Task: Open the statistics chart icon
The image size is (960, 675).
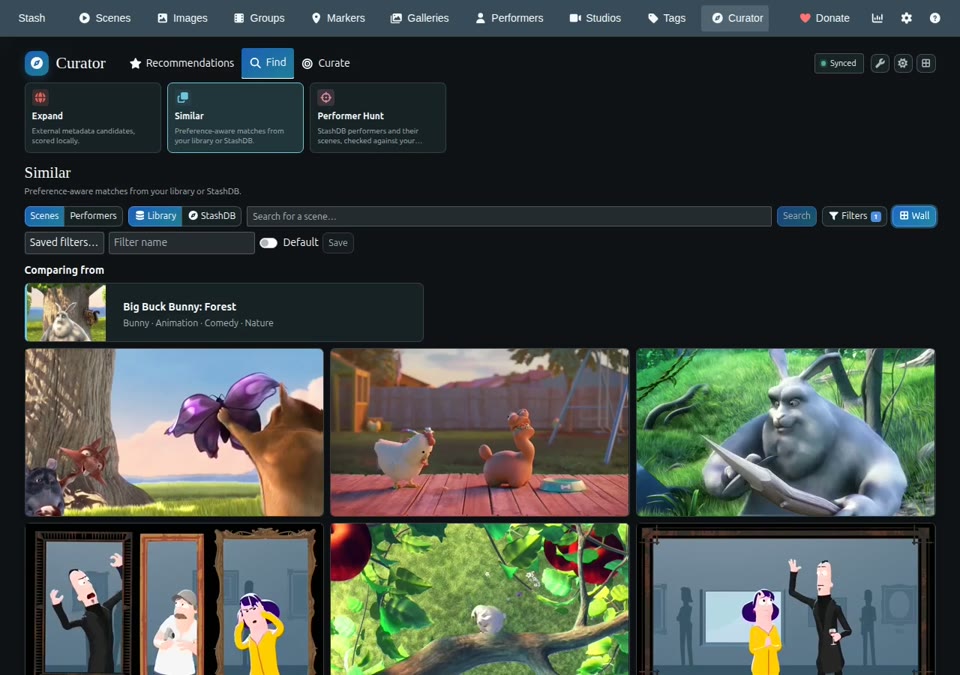Action: [x=877, y=18]
